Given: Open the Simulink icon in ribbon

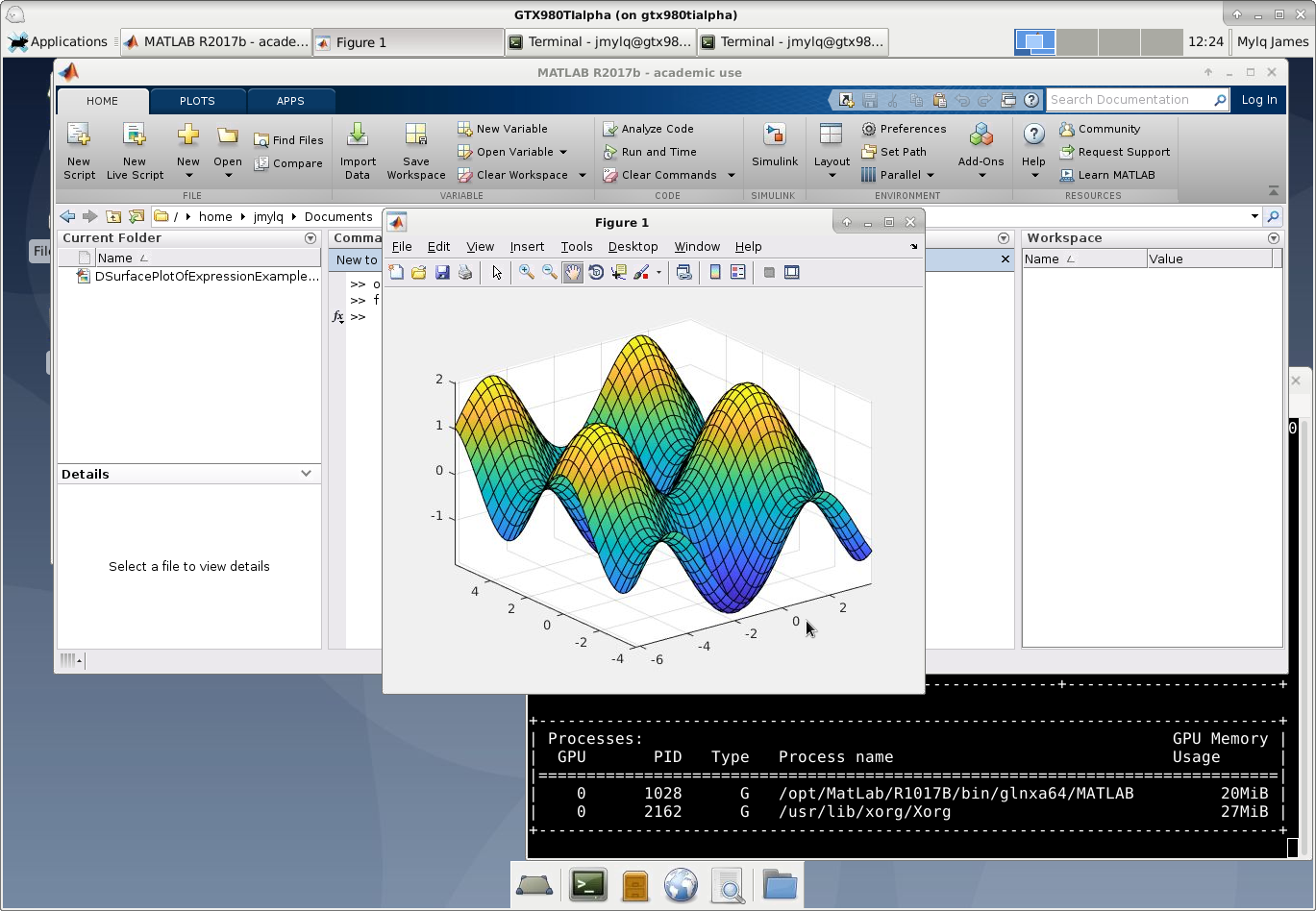Looking at the screenshot, I should 775,146.
